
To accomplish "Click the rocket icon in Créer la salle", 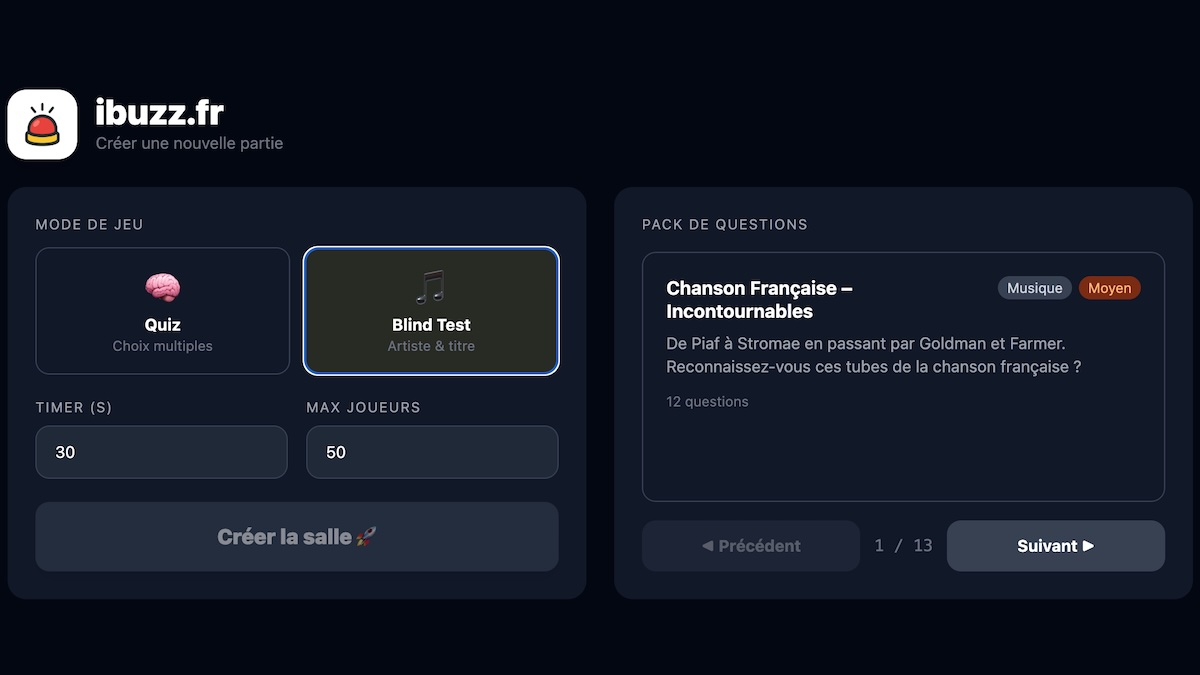I will [x=367, y=536].
